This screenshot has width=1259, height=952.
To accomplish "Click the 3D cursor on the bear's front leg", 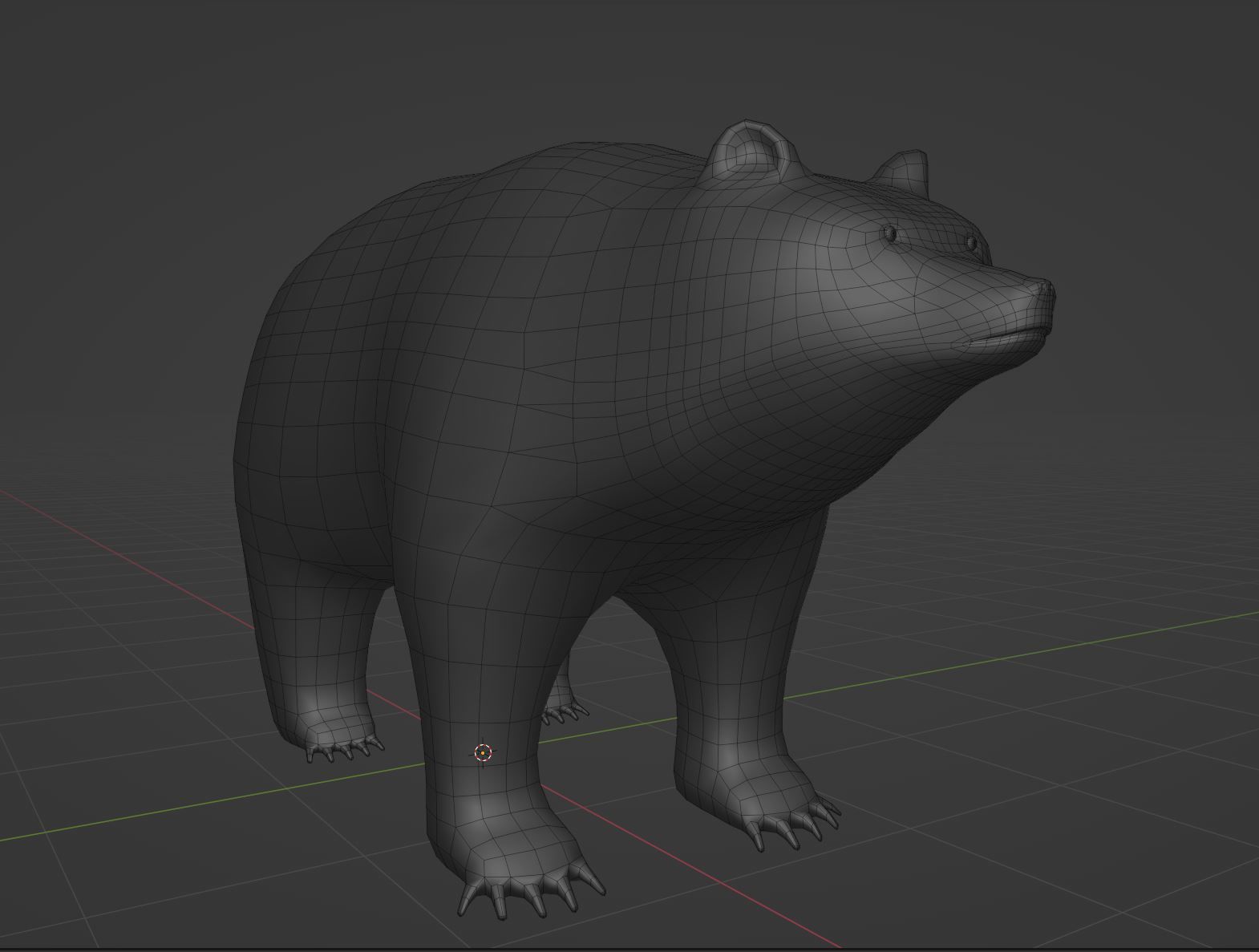I will coord(483,752).
